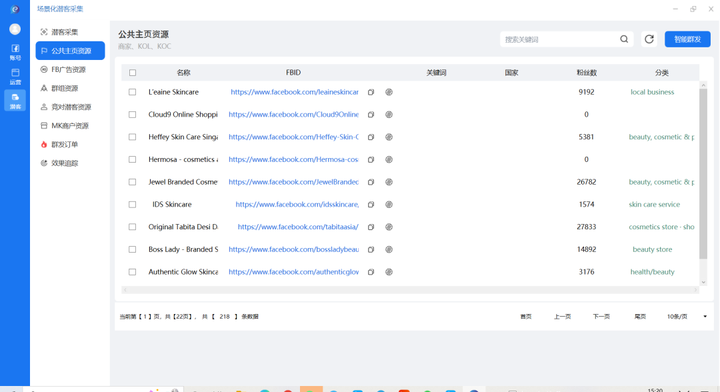The image size is (720, 392).
Task: Open the Boss Lady page via globe icon
Action: (x=389, y=250)
